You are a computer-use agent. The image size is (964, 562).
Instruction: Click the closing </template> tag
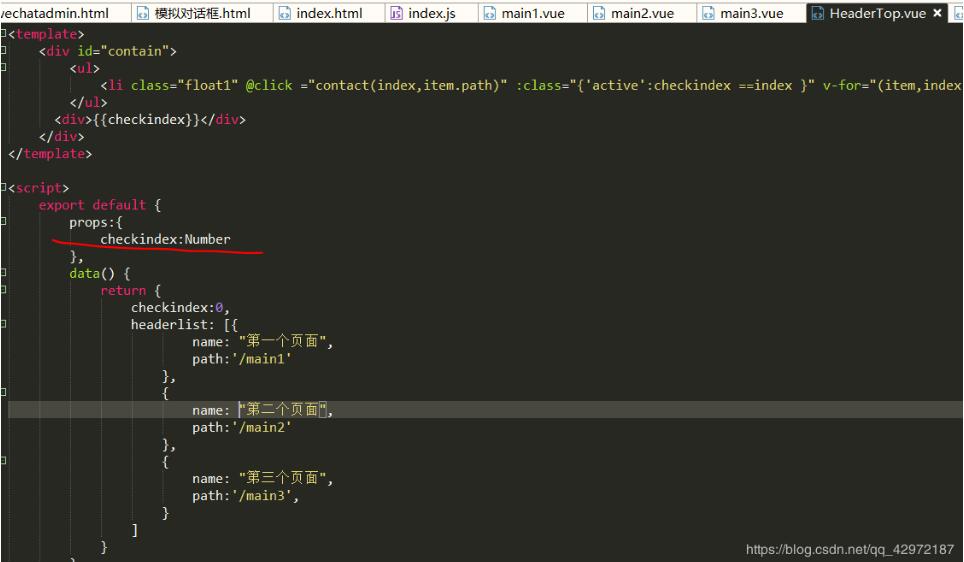point(50,154)
